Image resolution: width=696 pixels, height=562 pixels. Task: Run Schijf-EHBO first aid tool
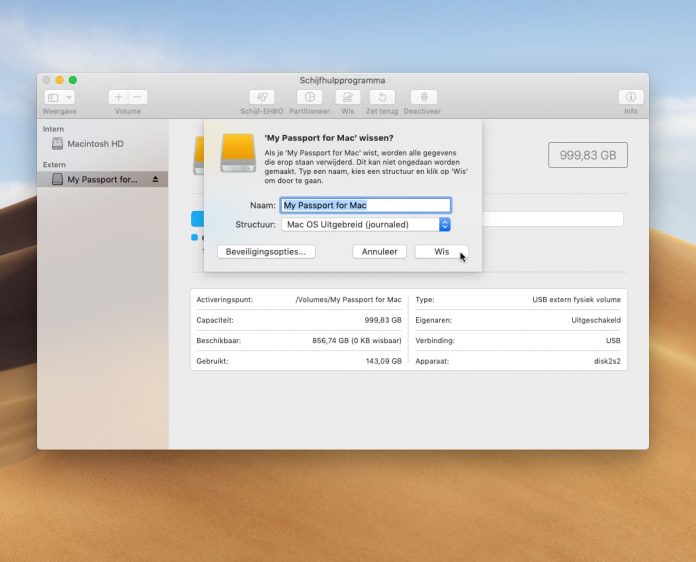[x=263, y=97]
